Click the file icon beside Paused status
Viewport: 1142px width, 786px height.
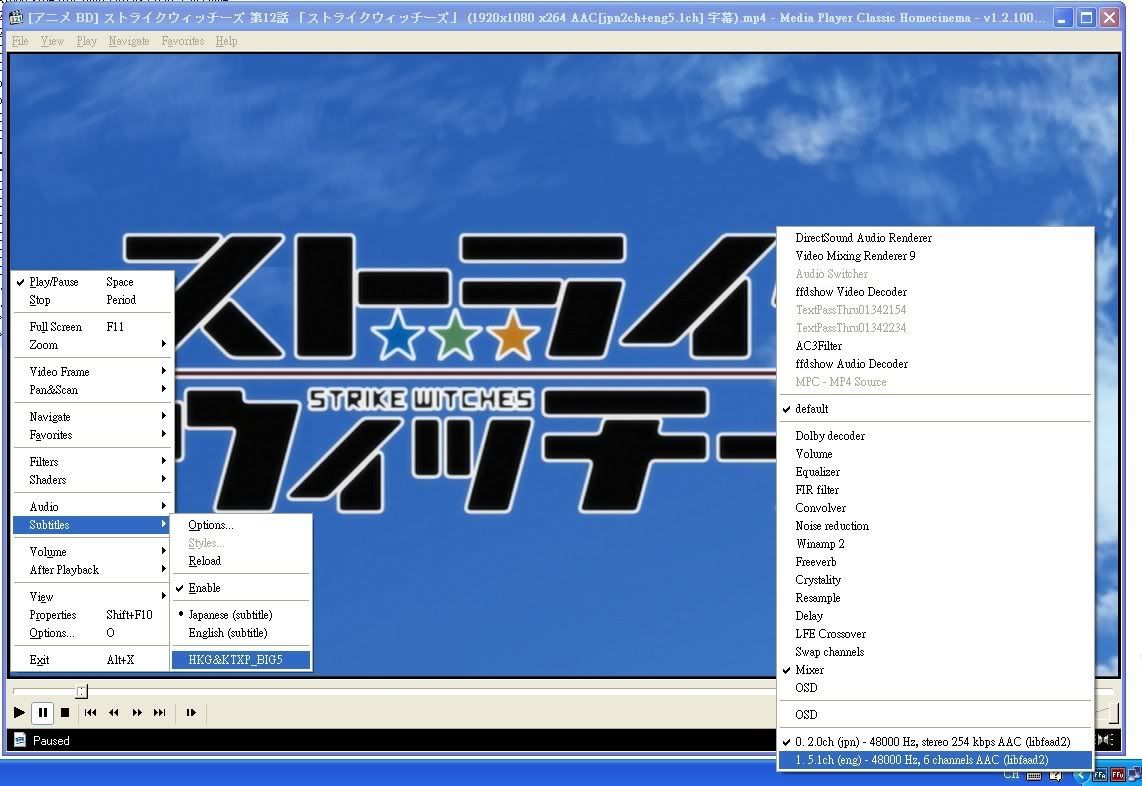[x=20, y=740]
